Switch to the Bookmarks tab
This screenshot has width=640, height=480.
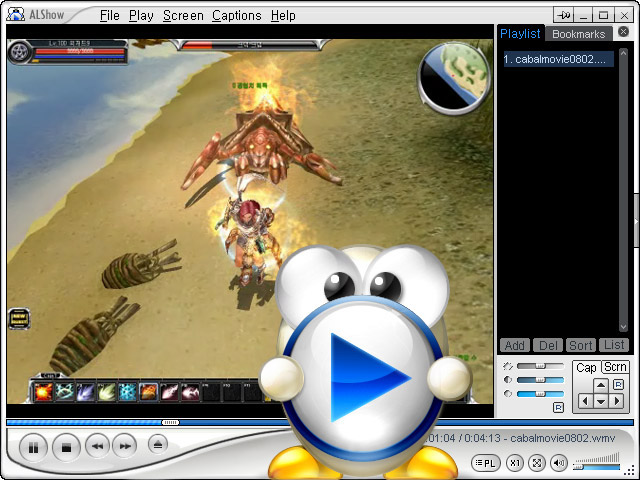[578, 34]
